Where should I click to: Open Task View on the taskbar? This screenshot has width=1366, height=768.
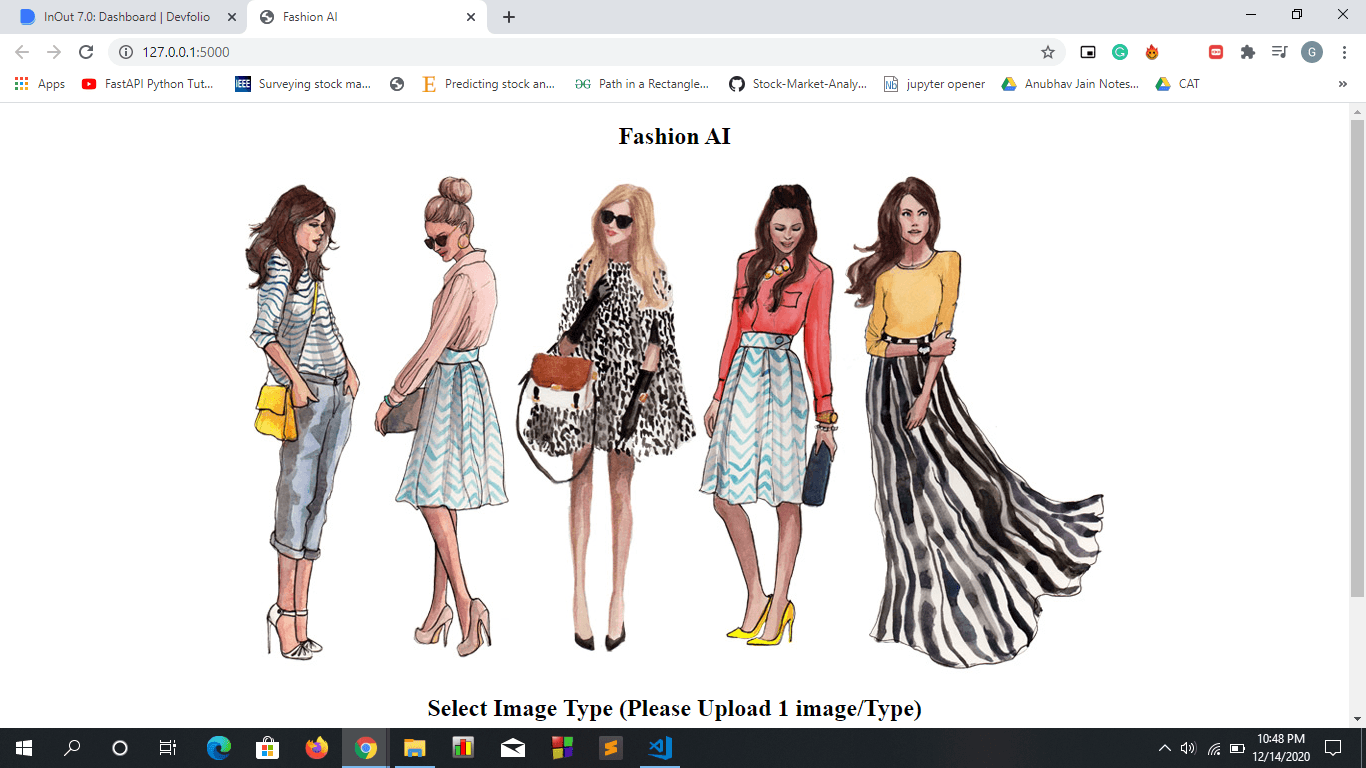pyautogui.click(x=168, y=748)
